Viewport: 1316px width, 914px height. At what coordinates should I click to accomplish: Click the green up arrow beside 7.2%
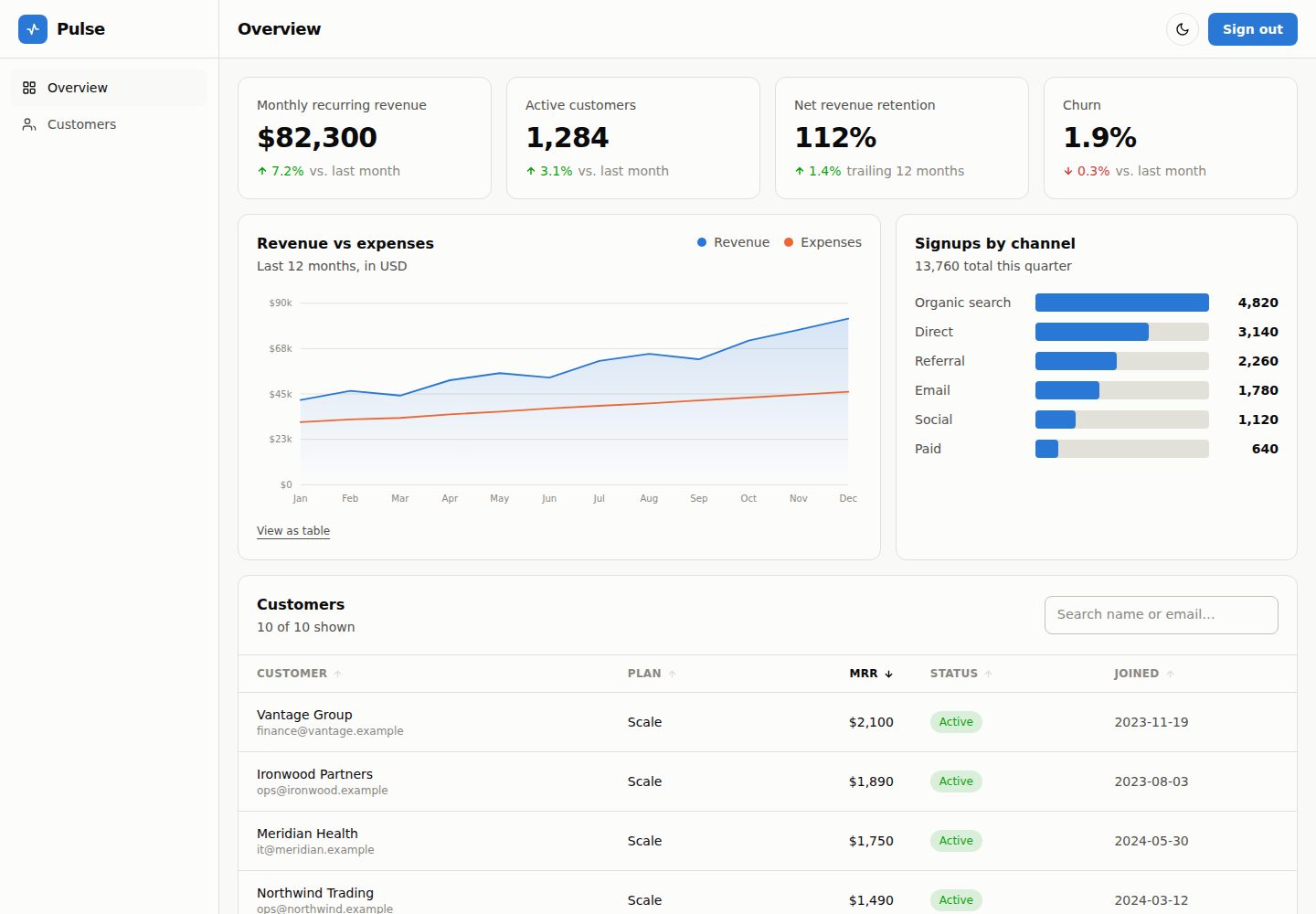coord(262,171)
